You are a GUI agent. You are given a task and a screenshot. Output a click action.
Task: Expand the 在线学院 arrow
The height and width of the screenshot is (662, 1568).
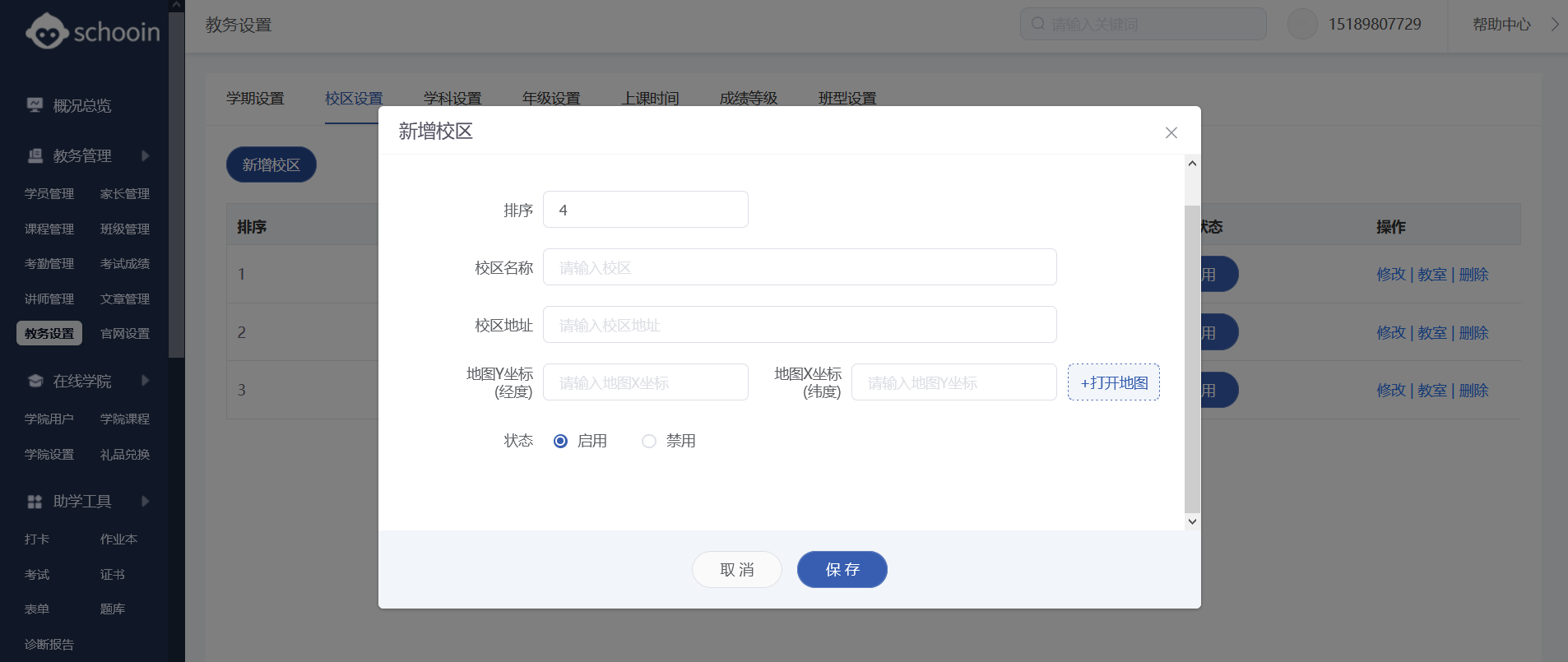pos(146,381)
